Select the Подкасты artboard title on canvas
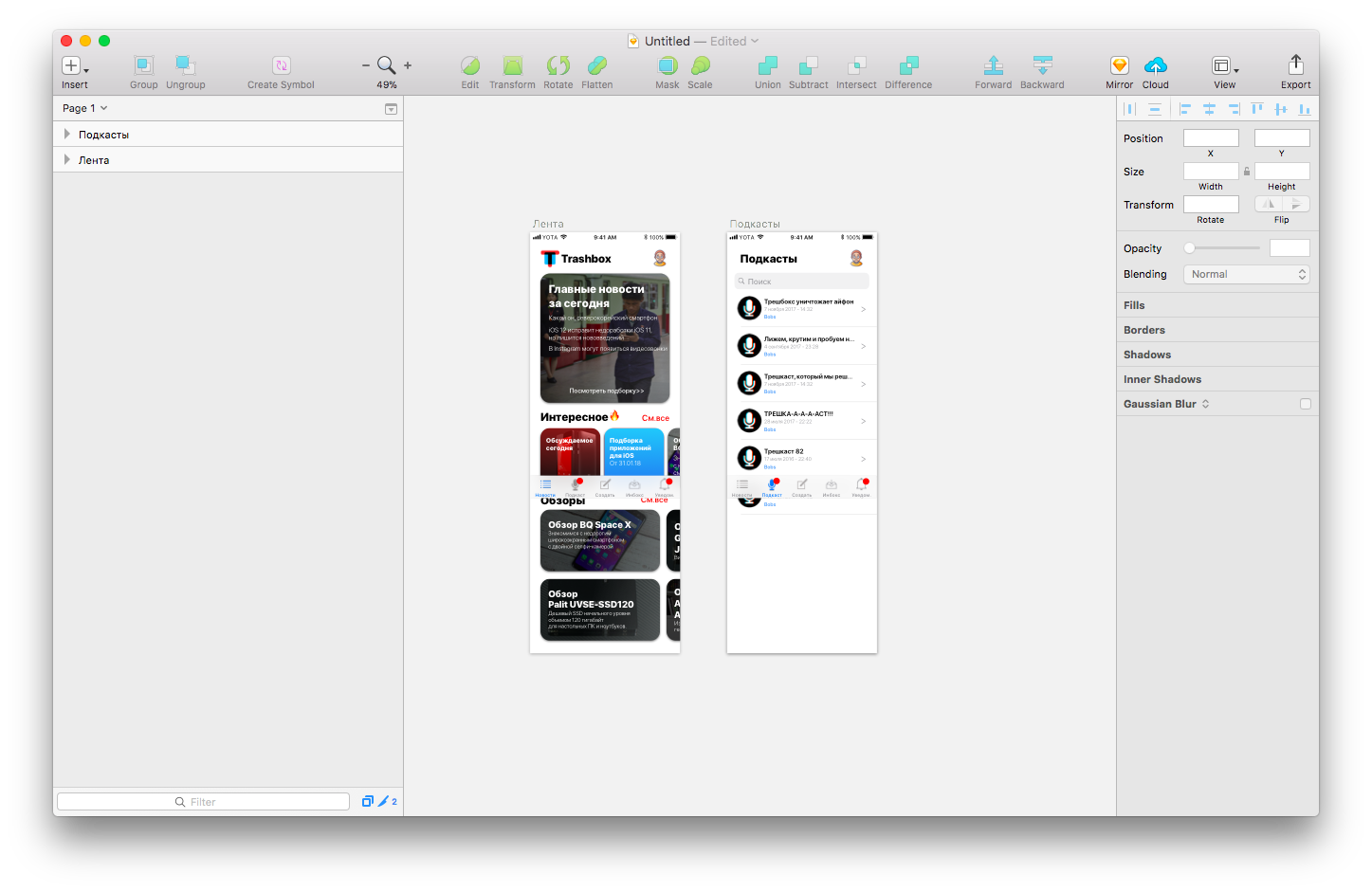This screenshot has height=892, width=1372. (x=755, y=225)
